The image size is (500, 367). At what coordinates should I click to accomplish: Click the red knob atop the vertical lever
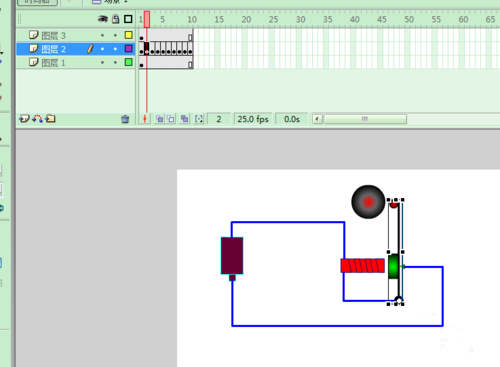click(394, 205)
